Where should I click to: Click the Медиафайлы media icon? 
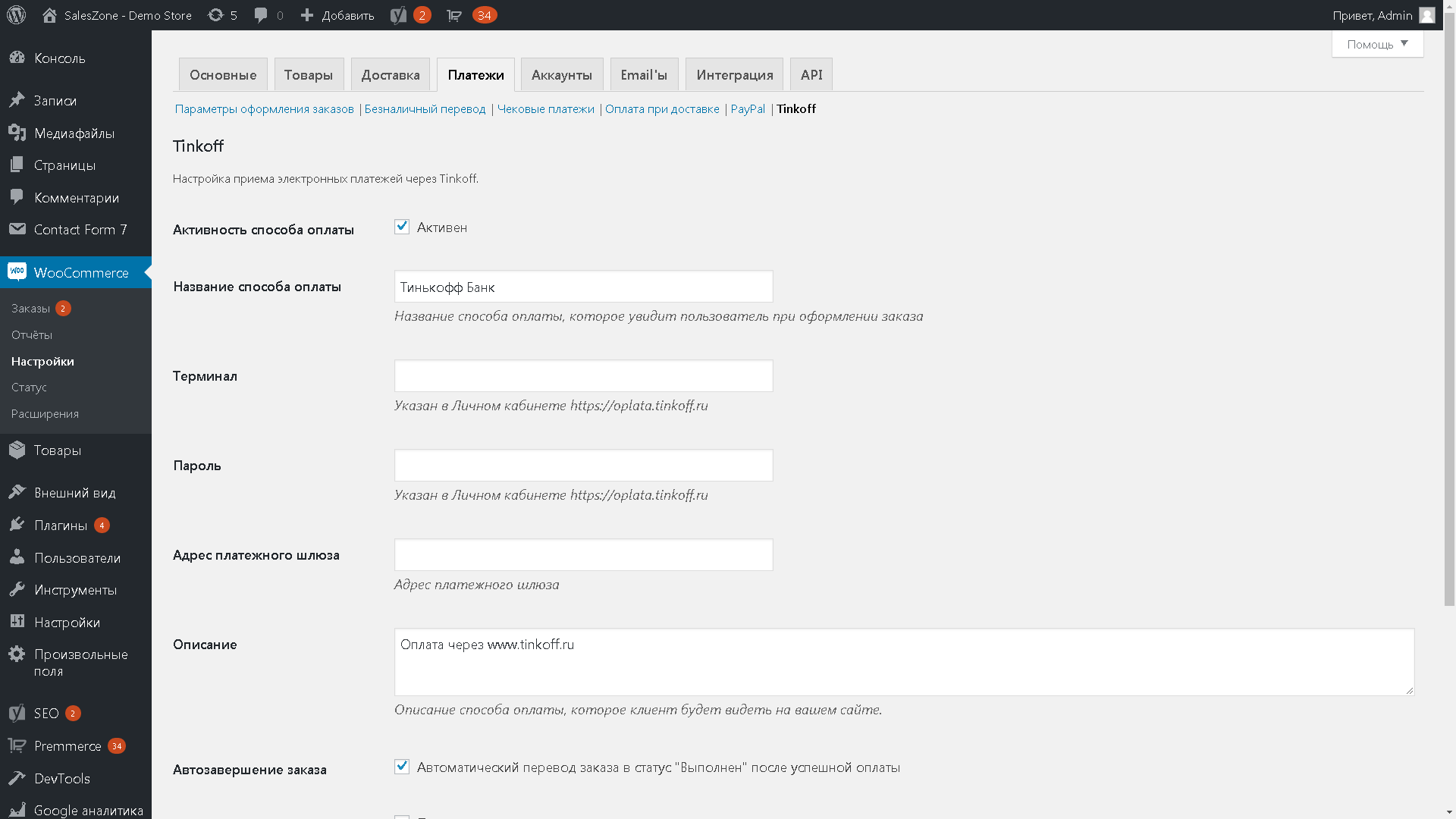click(17, 133)
